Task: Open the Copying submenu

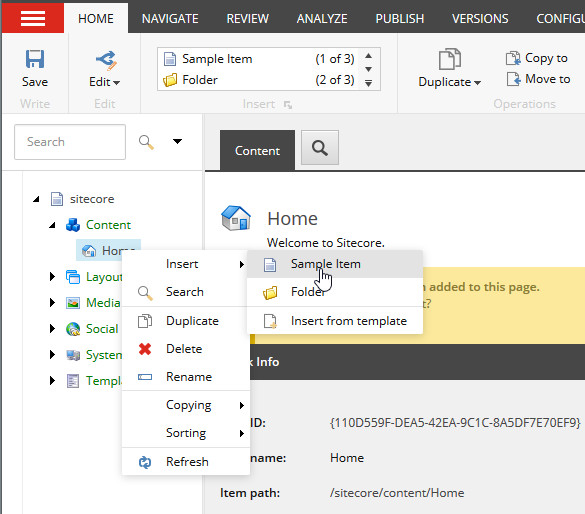Action: [185, 405]
